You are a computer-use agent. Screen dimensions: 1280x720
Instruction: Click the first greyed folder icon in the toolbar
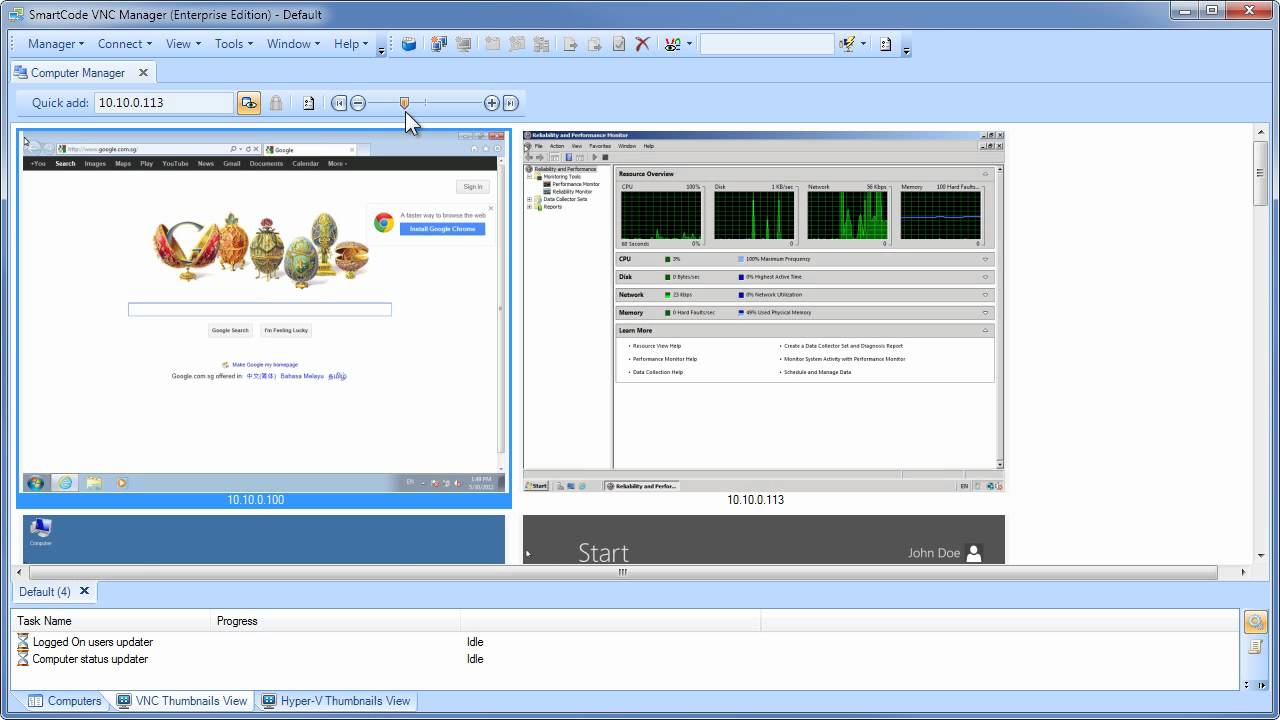[492, 44]
